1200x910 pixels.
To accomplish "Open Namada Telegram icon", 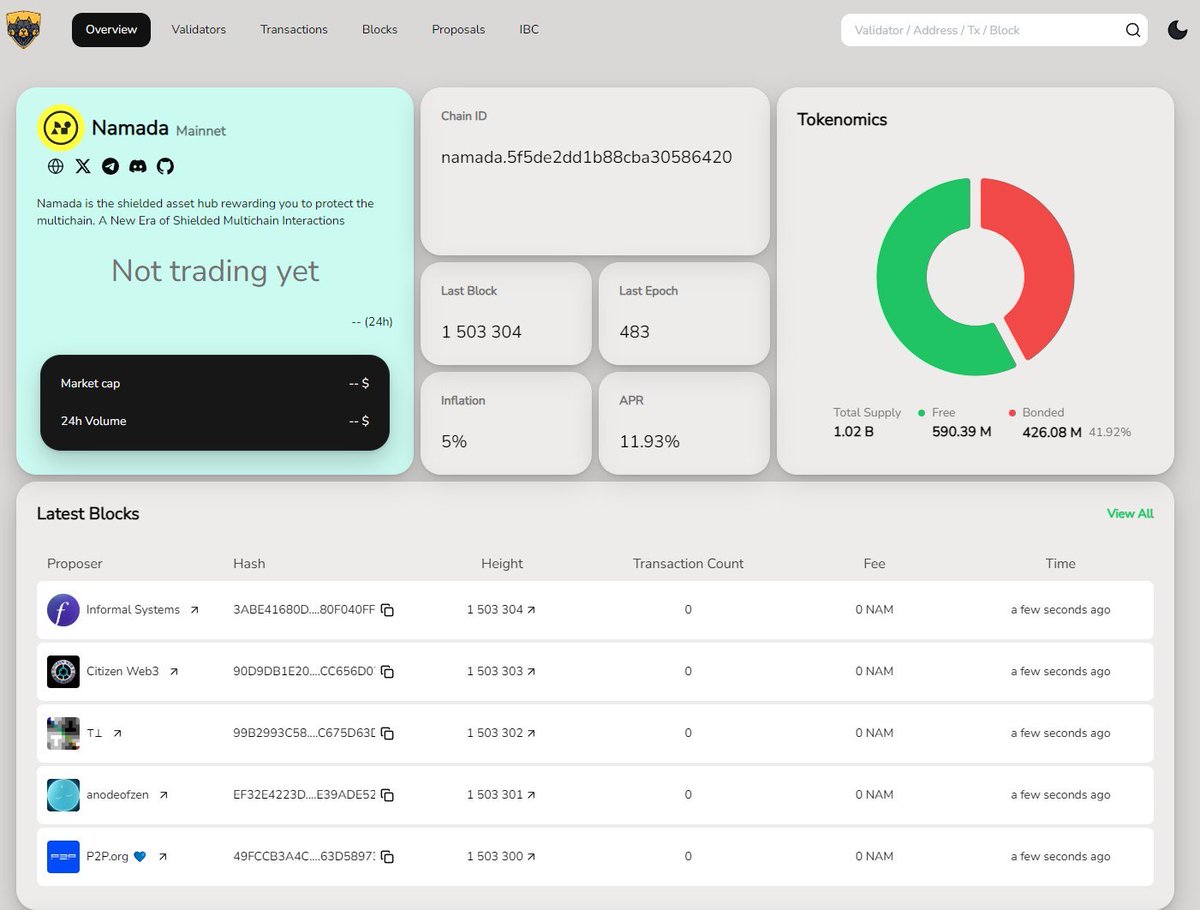I will click(x=111, y=166).
